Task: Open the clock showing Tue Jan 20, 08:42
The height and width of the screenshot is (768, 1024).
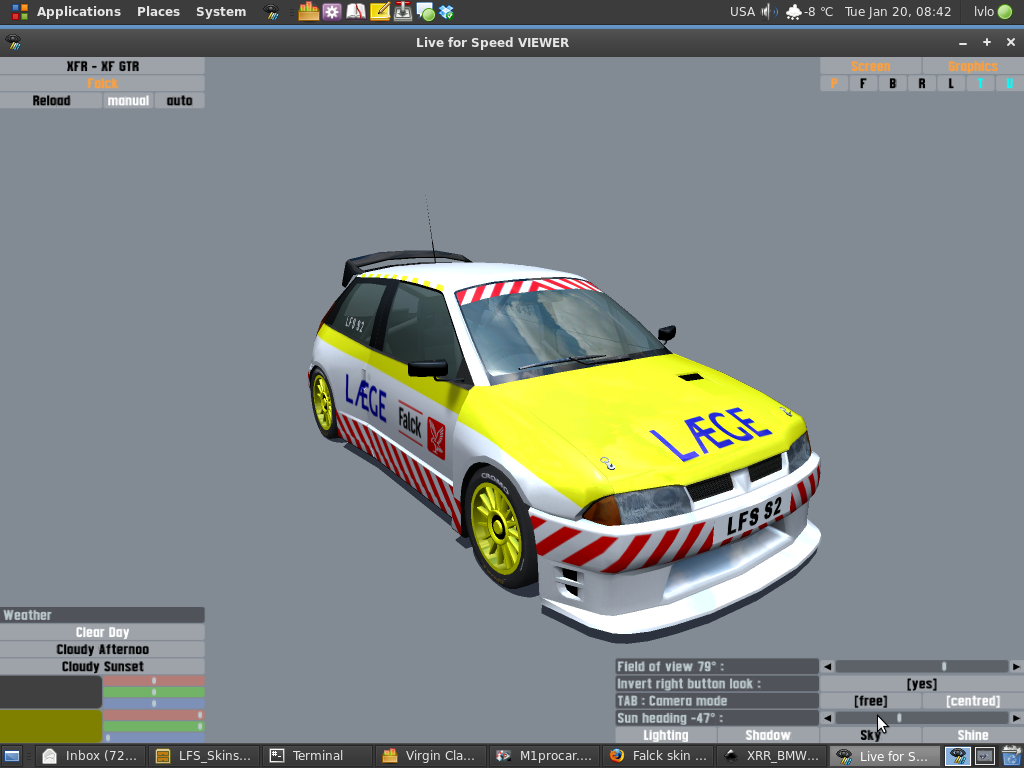Action: pos(898,12)
